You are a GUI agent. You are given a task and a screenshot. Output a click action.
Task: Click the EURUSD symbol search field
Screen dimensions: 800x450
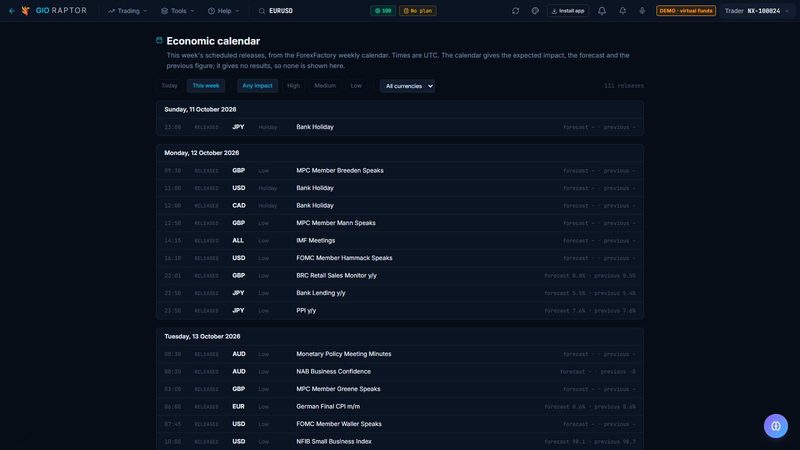281,11
